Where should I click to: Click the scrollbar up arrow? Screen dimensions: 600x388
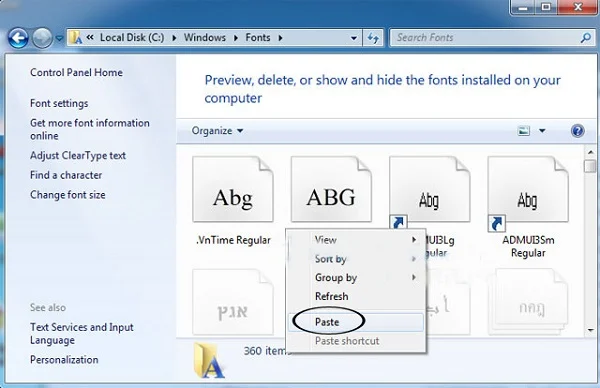(590, 152)
